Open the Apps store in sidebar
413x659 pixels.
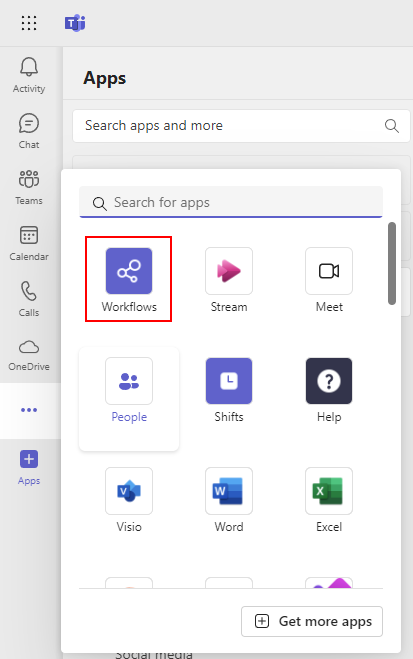[29, 467]
